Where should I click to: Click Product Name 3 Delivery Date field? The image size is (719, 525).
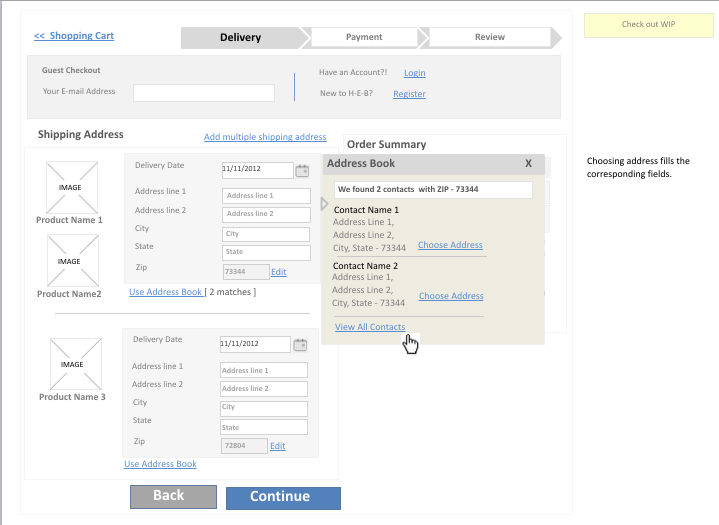255,344
